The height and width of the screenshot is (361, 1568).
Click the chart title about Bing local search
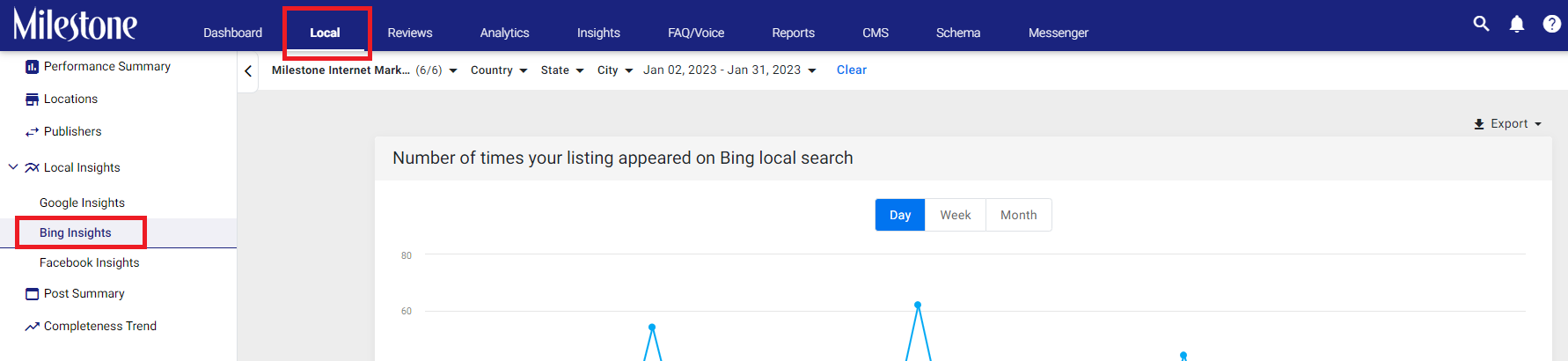[623, 158]
